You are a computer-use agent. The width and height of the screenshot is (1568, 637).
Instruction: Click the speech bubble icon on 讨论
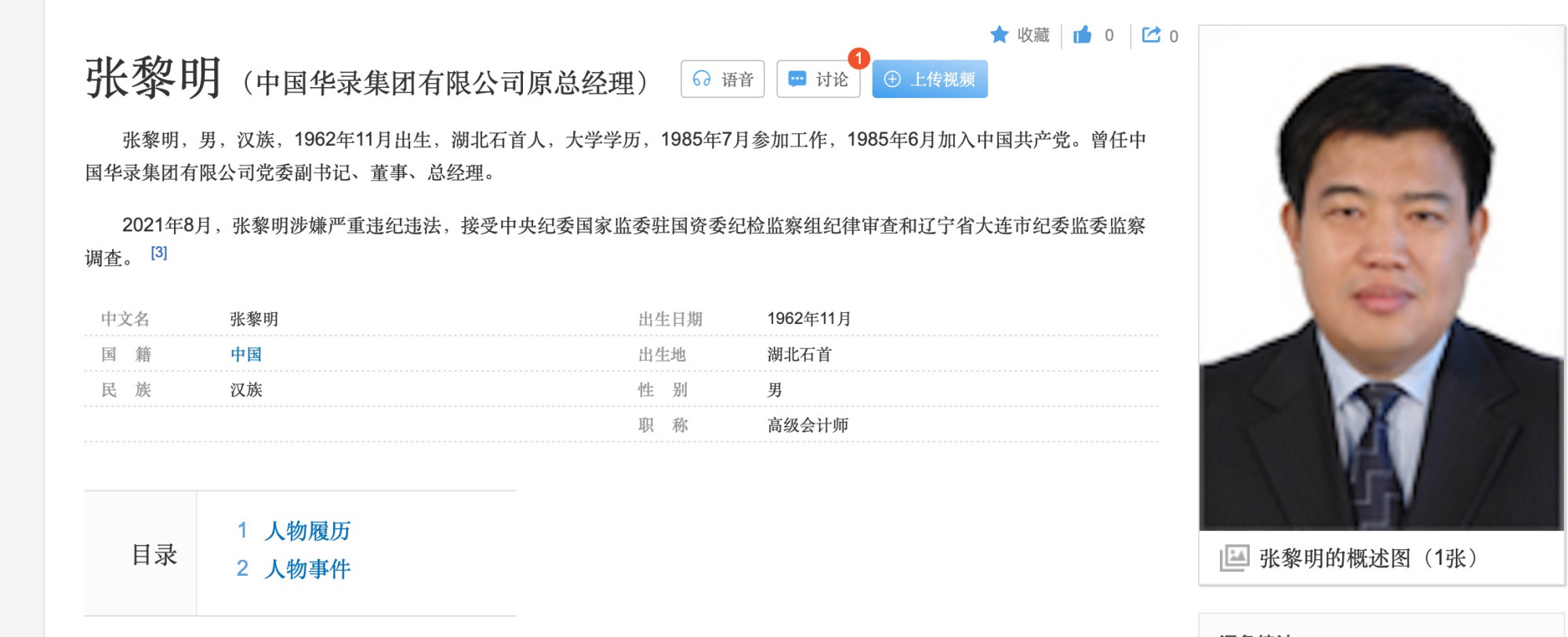click(x=797, y=79)
